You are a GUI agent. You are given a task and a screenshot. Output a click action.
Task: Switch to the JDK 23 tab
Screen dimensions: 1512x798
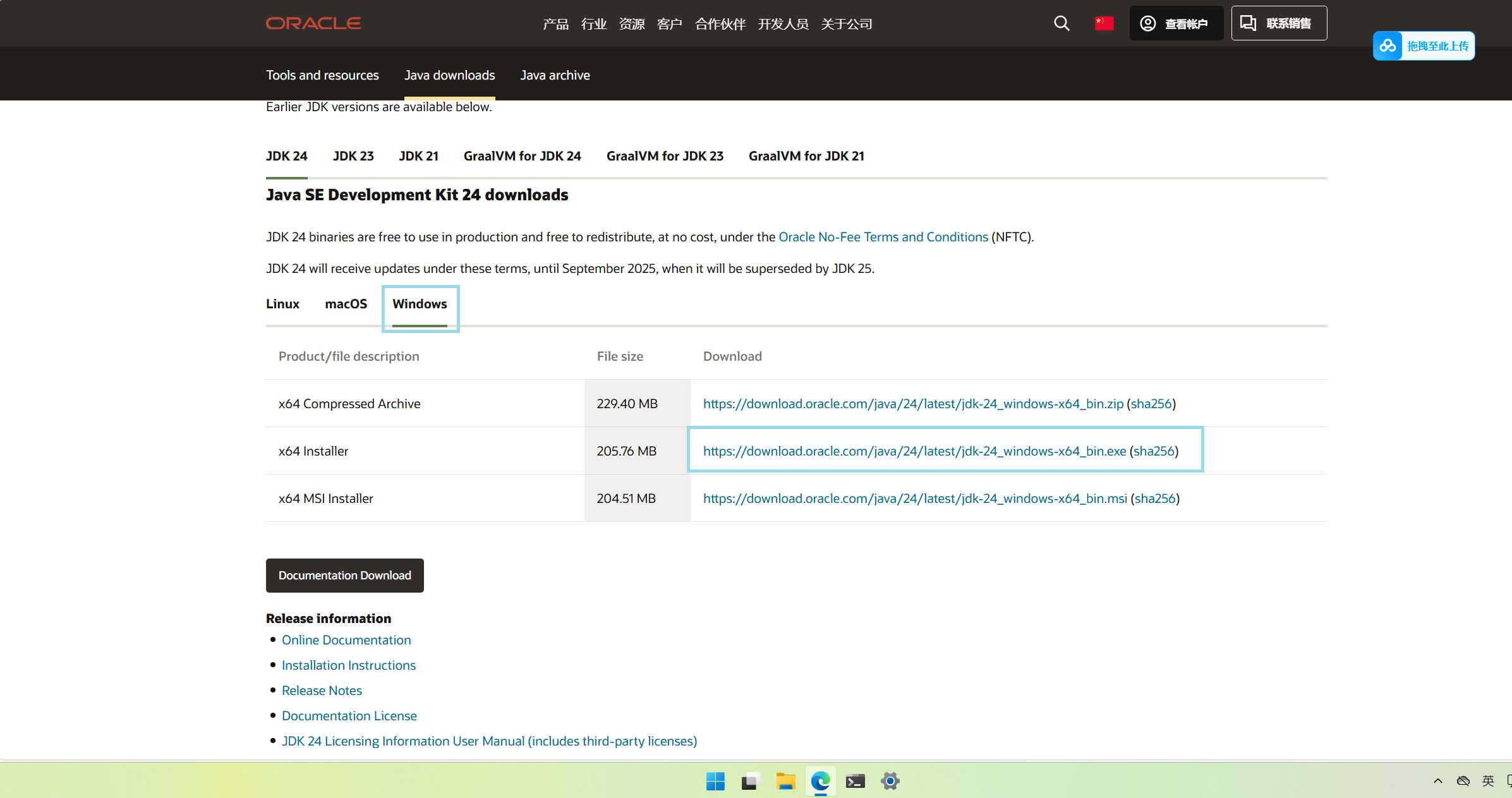pyautogui.click(x=353, y=155)
